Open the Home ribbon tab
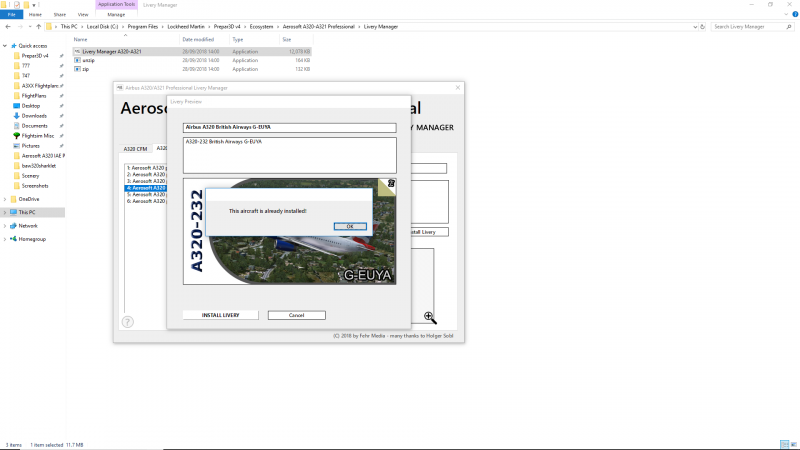 pyautogui.click(x=35, y=14)
